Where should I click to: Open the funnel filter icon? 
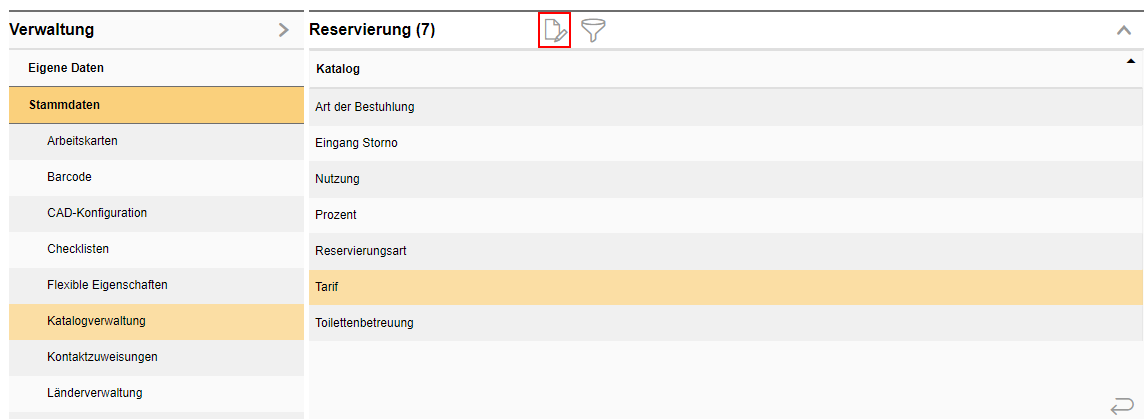click(x=593, y=30)
